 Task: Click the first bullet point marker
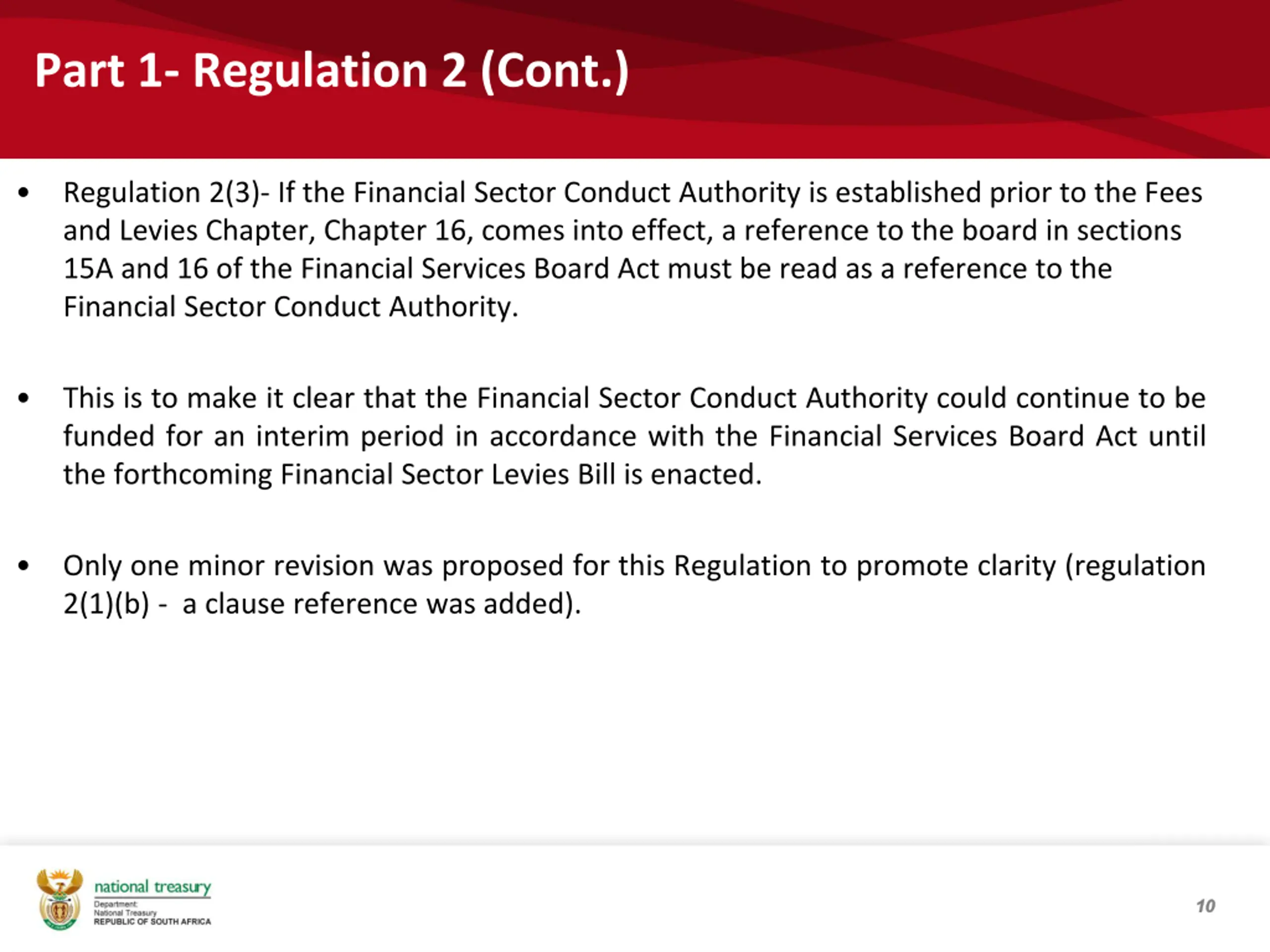click(23, 193)
